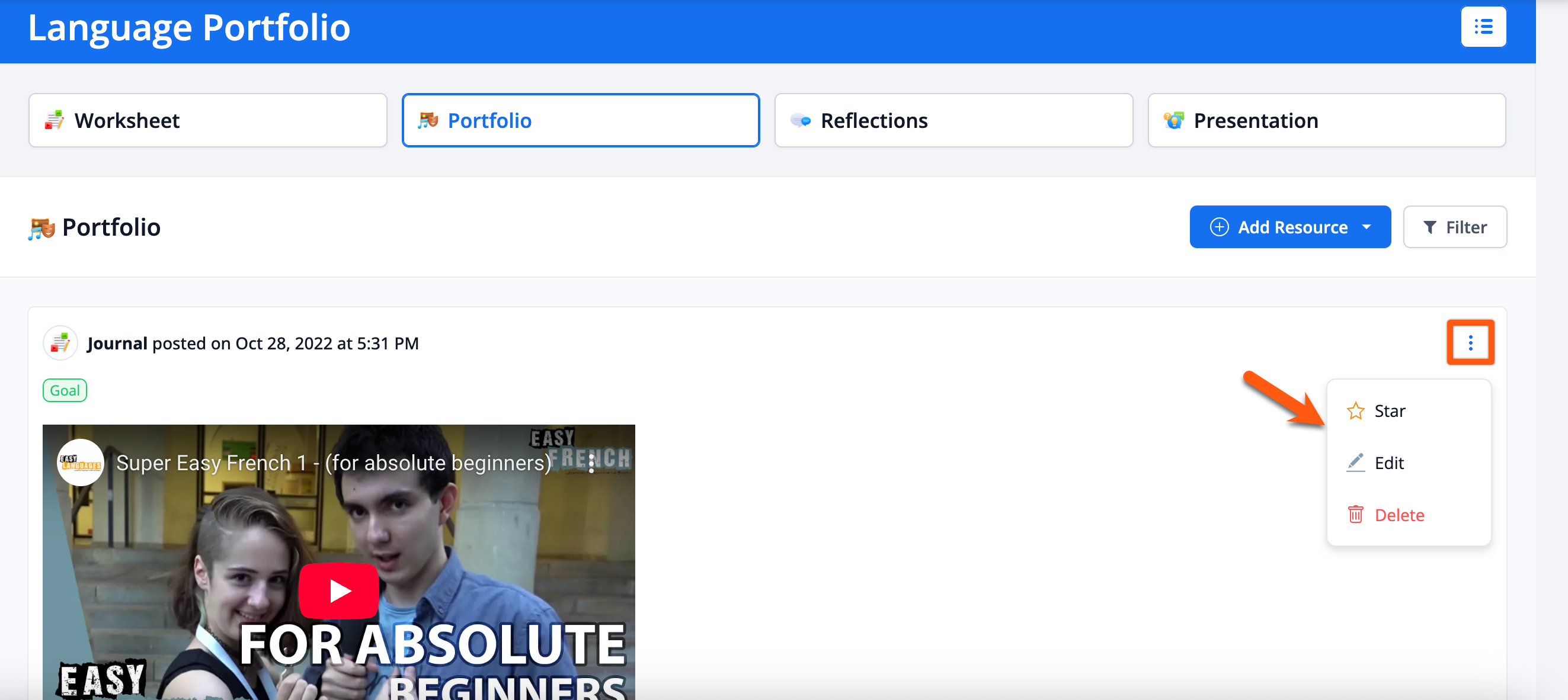Open the Filter button
The height and width of the screenshot is (700, 1568).
click(x=1454, y=227)
